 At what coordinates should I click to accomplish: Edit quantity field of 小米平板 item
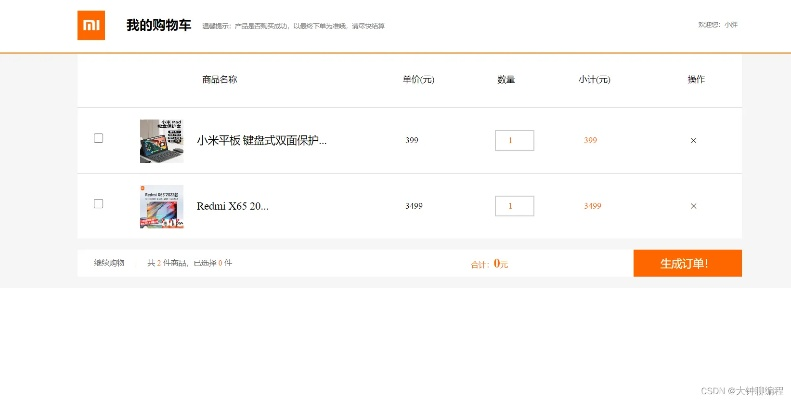[514, 140]
